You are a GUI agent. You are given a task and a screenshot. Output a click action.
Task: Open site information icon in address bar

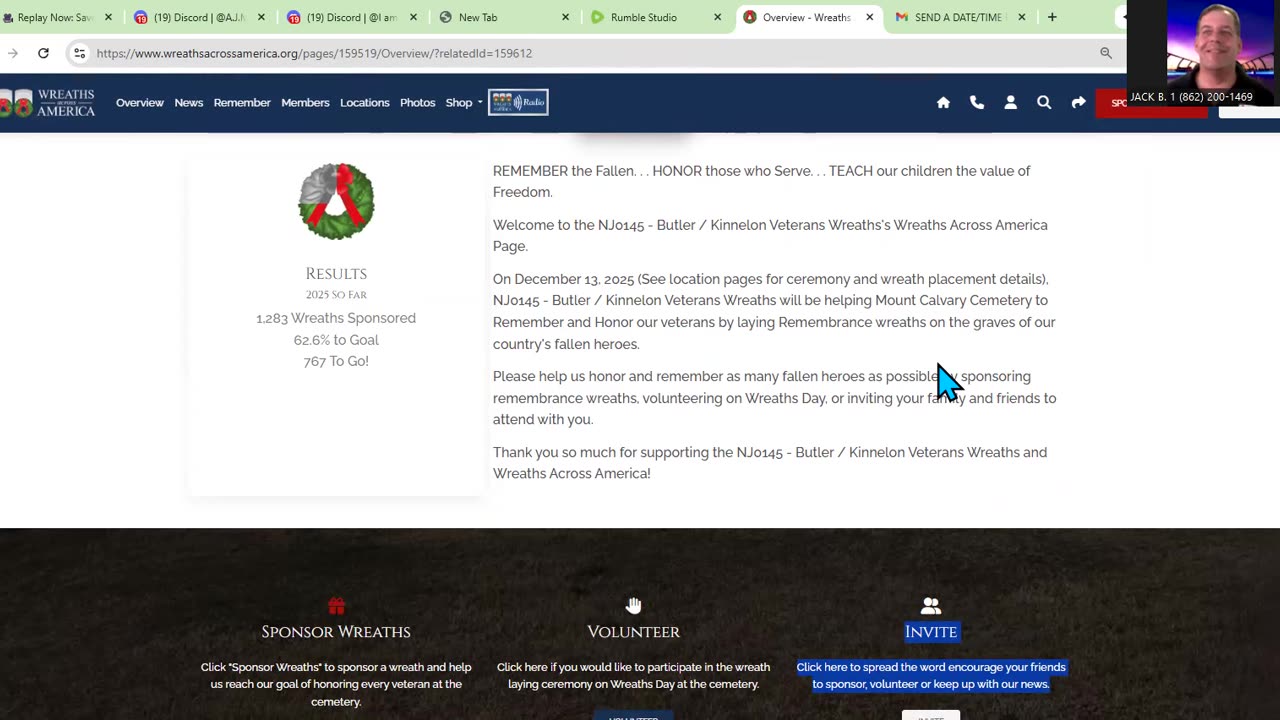pyautogui.click(x=79, y=53)
